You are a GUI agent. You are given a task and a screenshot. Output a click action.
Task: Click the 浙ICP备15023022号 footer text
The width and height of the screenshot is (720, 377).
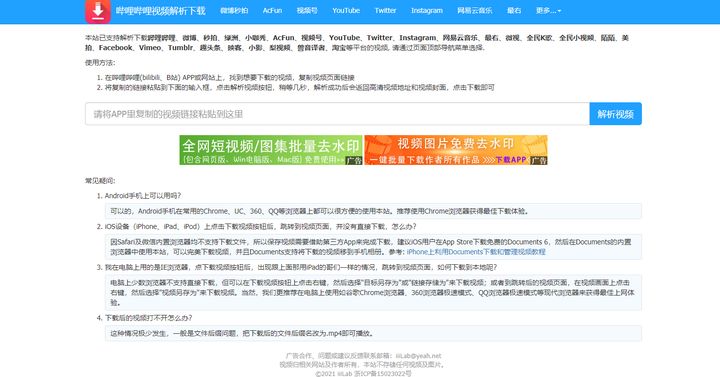click(x=382, y=374)
